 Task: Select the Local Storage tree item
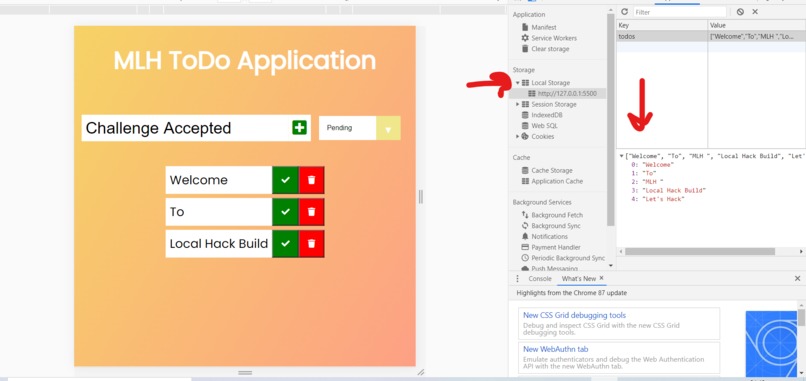(x=550, y=83)
